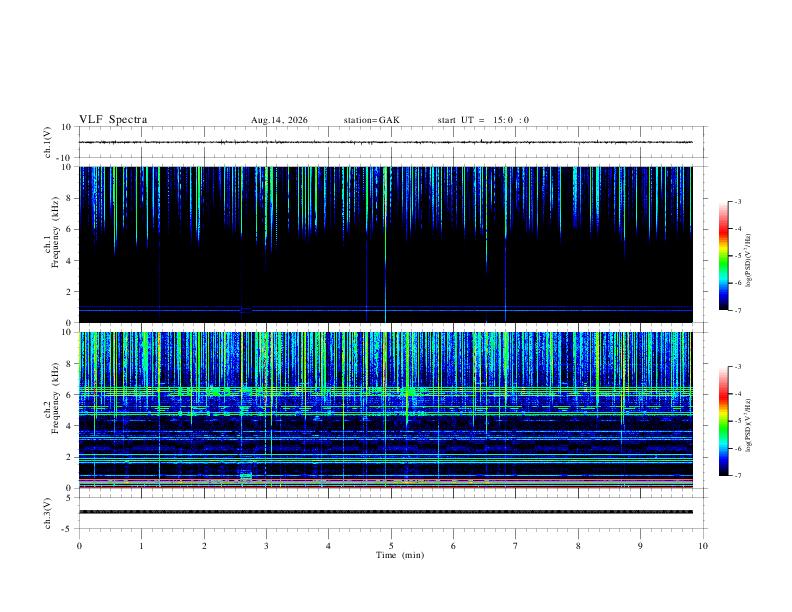The height and width of the screenshot is (612, 792).
Task: Click the ch.3 voltage waveform band
Action: [x=385, y=512]
